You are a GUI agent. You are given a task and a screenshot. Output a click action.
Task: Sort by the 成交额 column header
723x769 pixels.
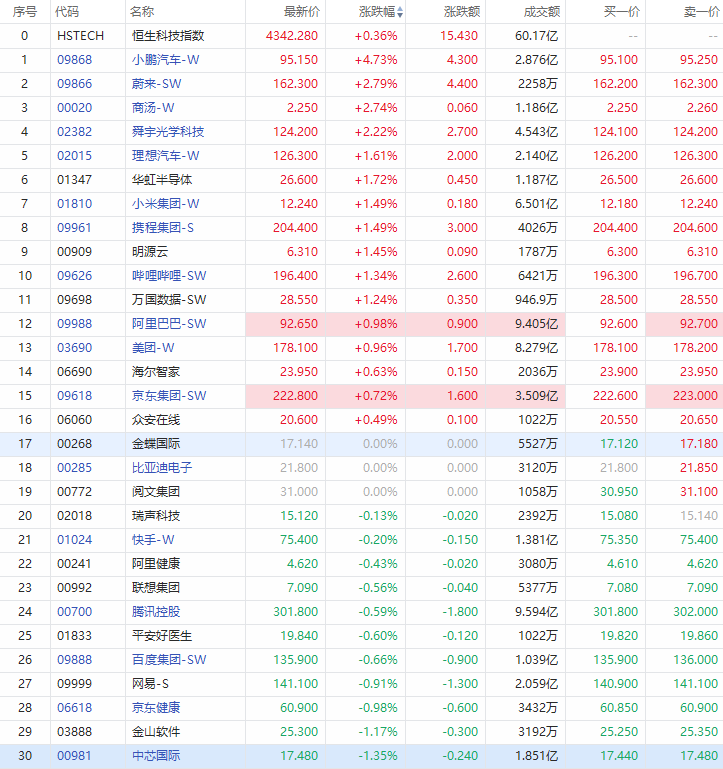[542, 12]
